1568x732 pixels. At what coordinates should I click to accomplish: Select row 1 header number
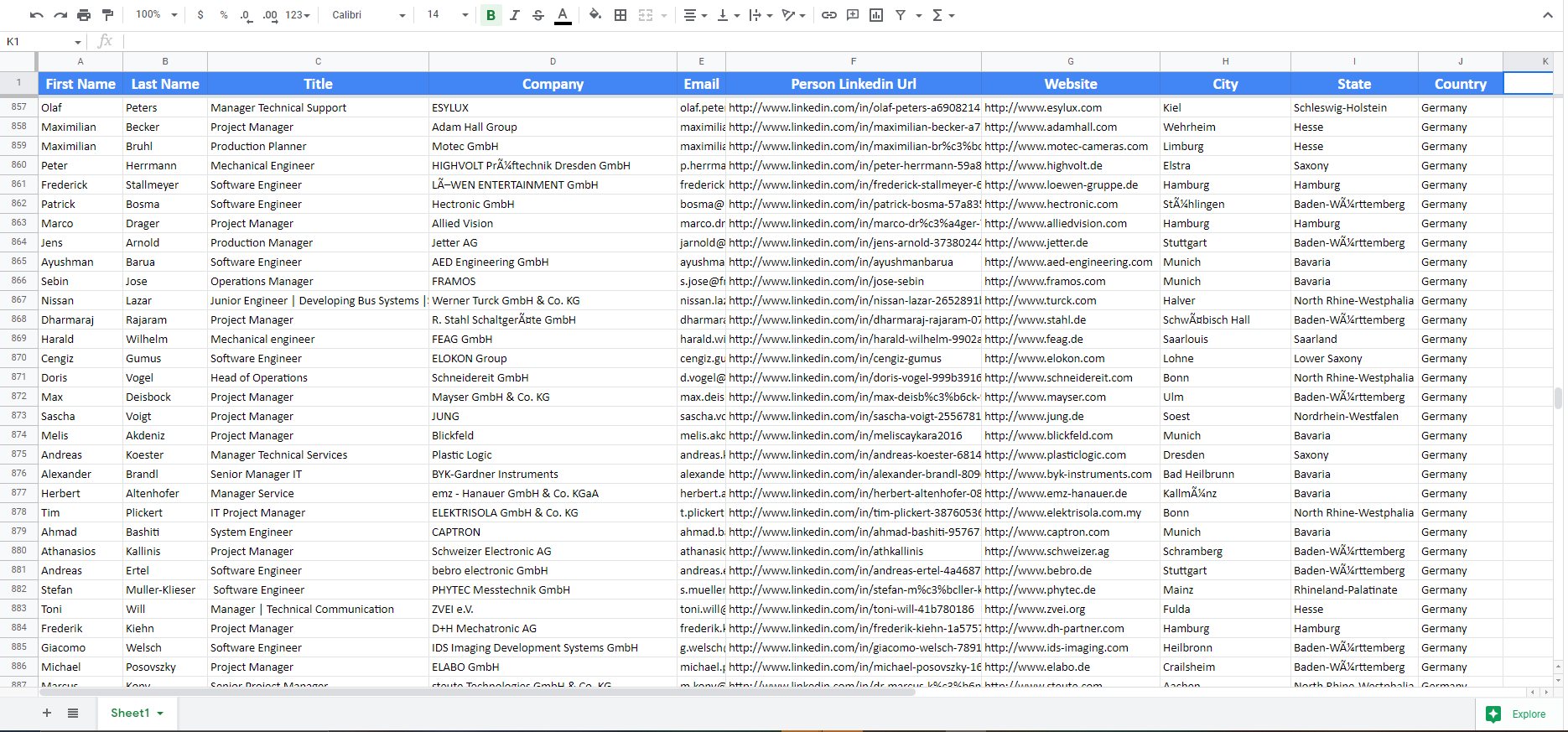(x=18, y=83)
